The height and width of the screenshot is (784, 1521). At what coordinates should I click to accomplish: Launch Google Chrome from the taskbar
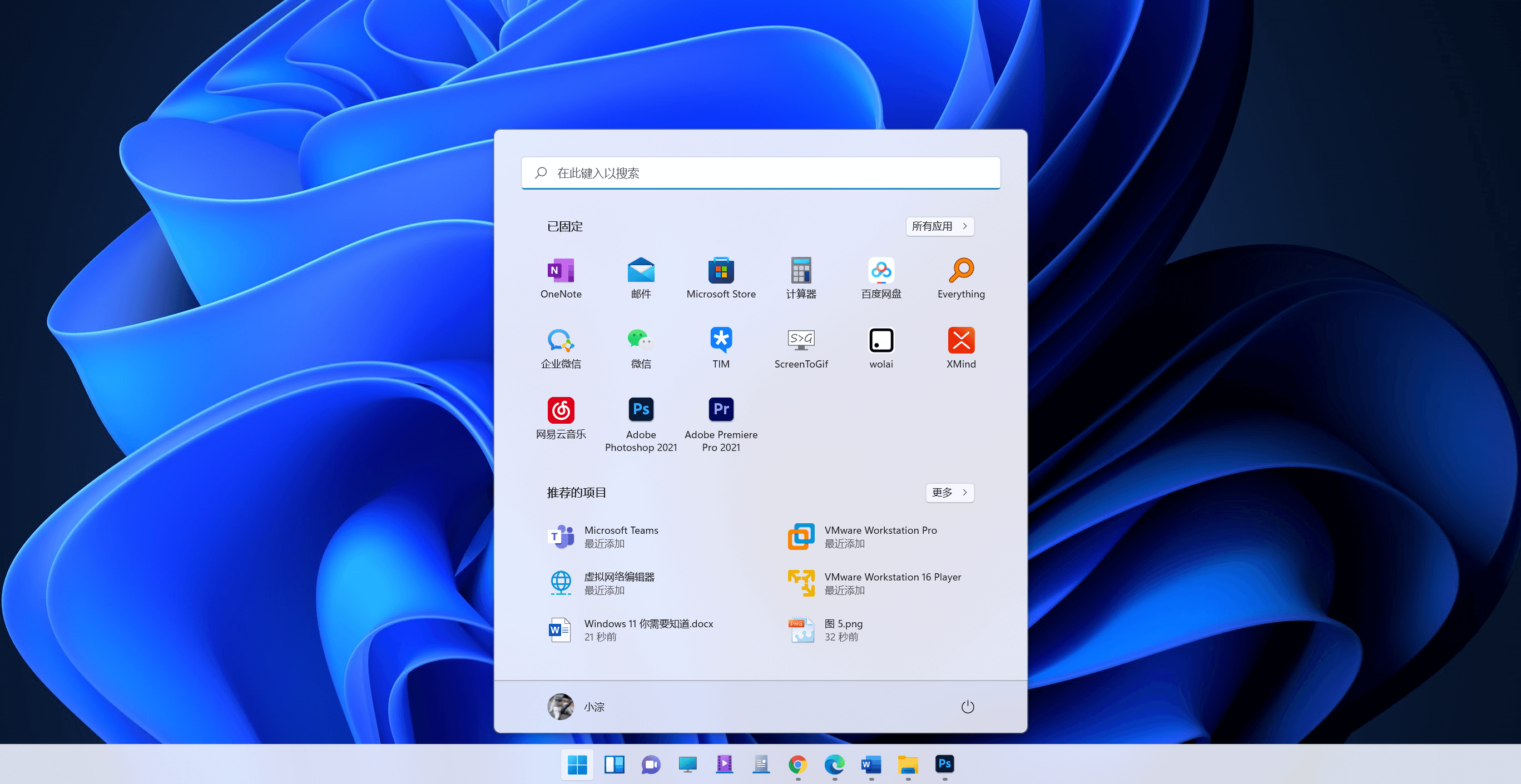pos(797,765)
